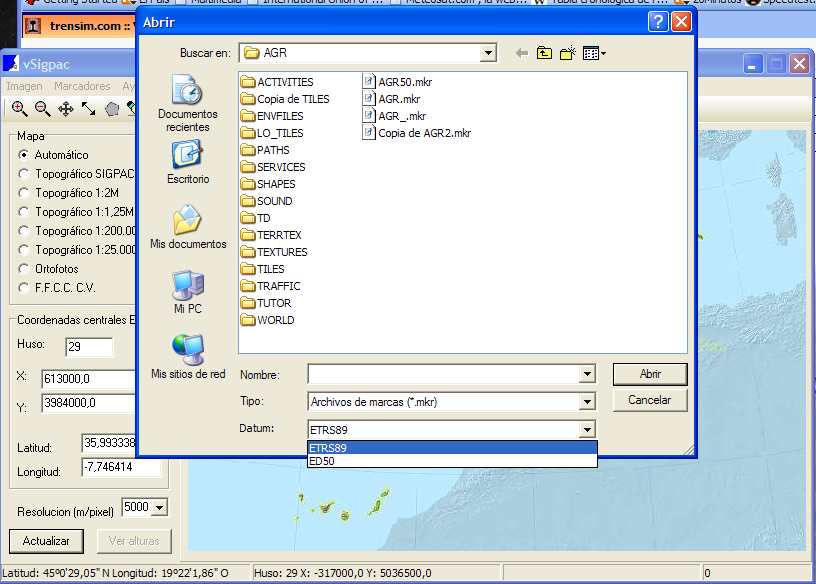Select Topográfico 1:2M radio button
816x584 pixels.
click(x=24, y=193)
